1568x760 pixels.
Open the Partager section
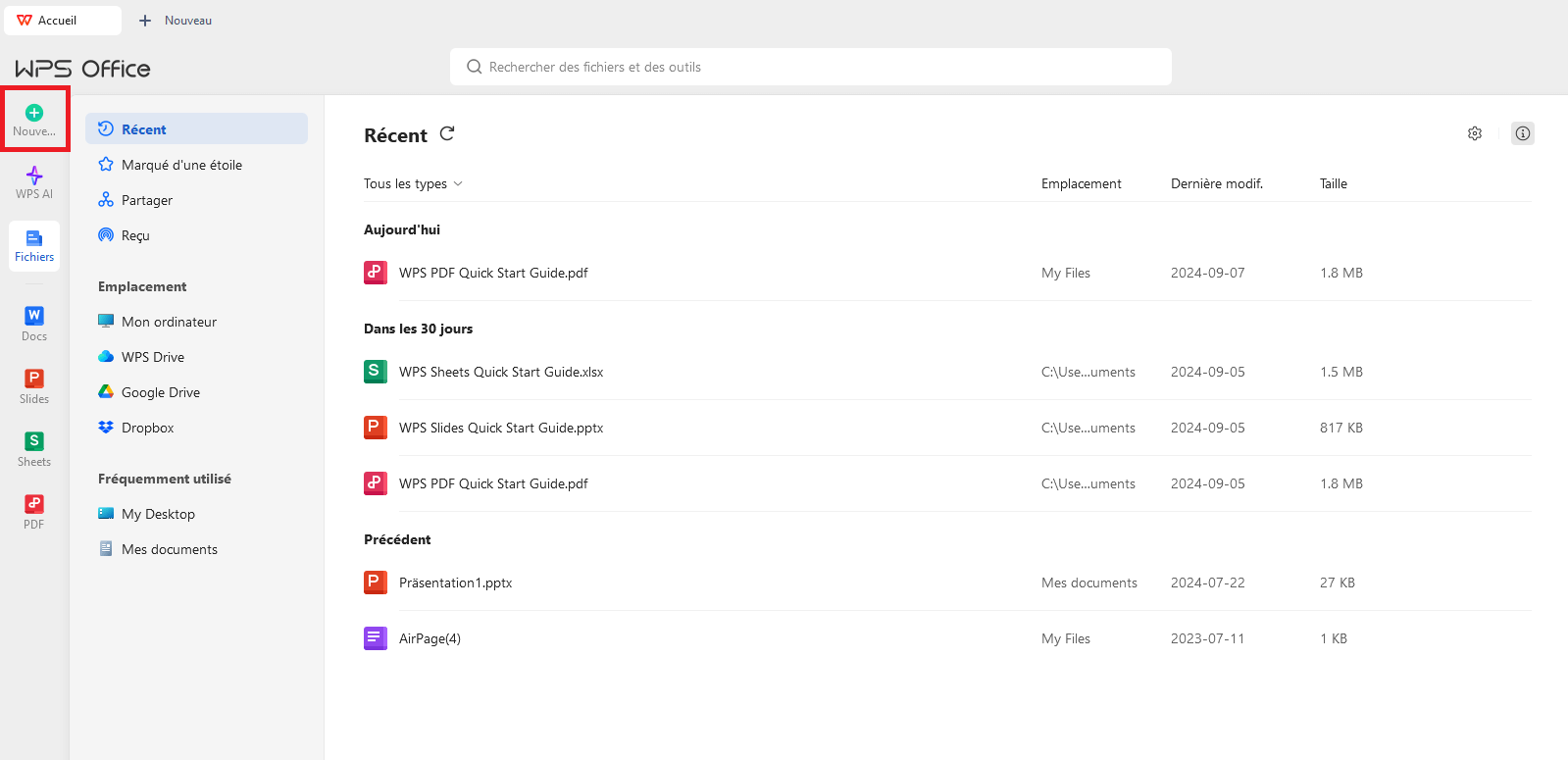click(x=147, y=200)
